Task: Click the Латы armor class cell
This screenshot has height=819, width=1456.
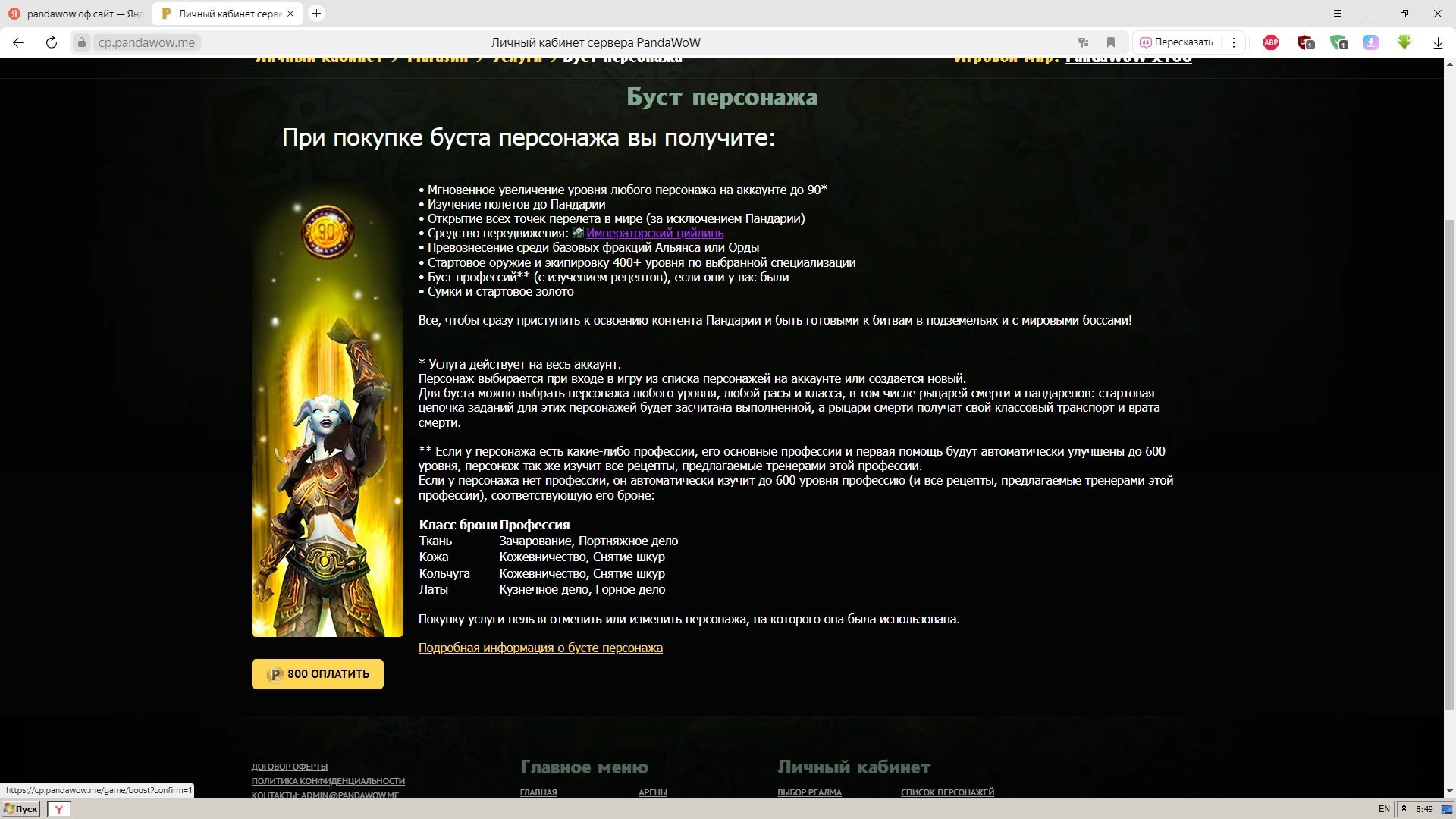Action: click(434, 589)
